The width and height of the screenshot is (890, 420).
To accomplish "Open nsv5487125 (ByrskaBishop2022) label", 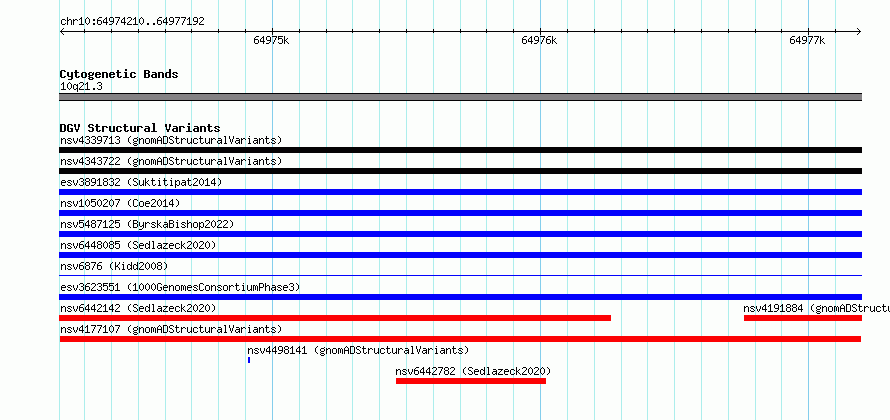I will 147,224.
